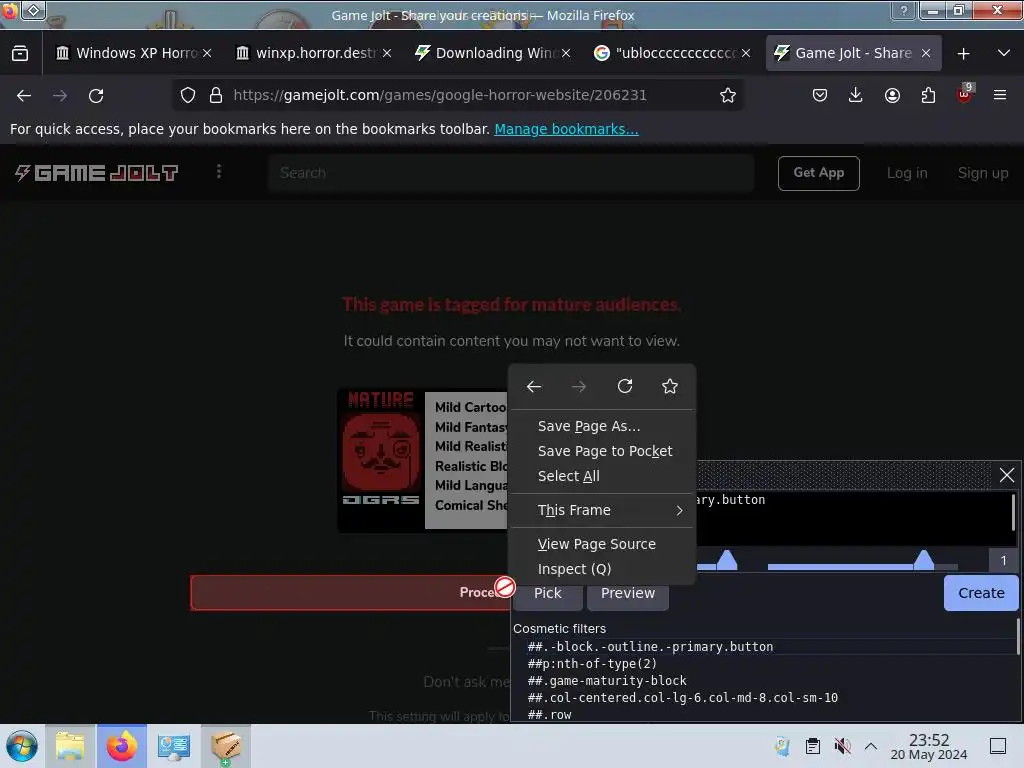Choose View Page Source

(603, 544)
